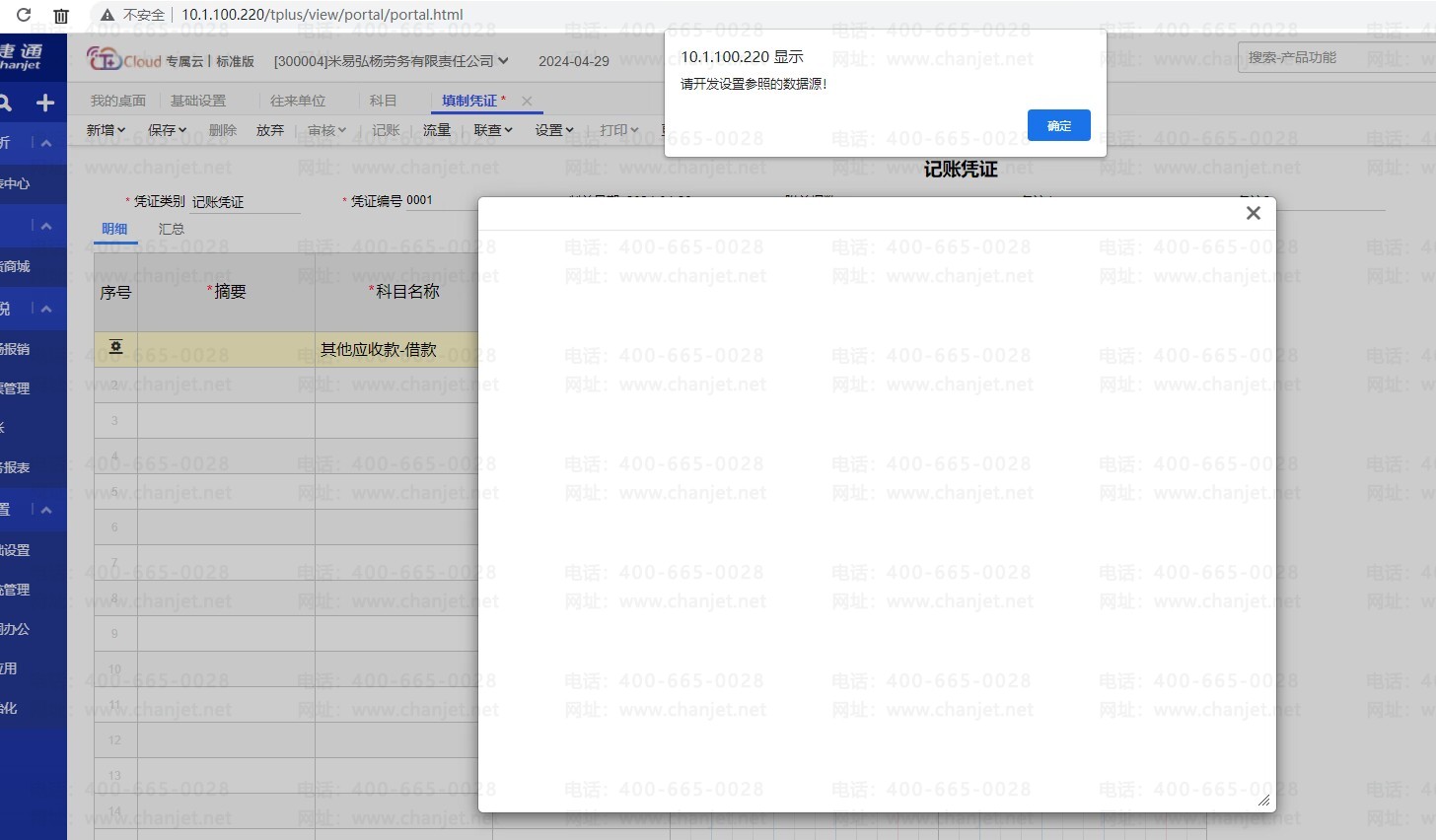Viewport: 1436px width, 840px height.
Task: Select the 其他应收款-借款 subject cell
Action: (x=396, y=350)
